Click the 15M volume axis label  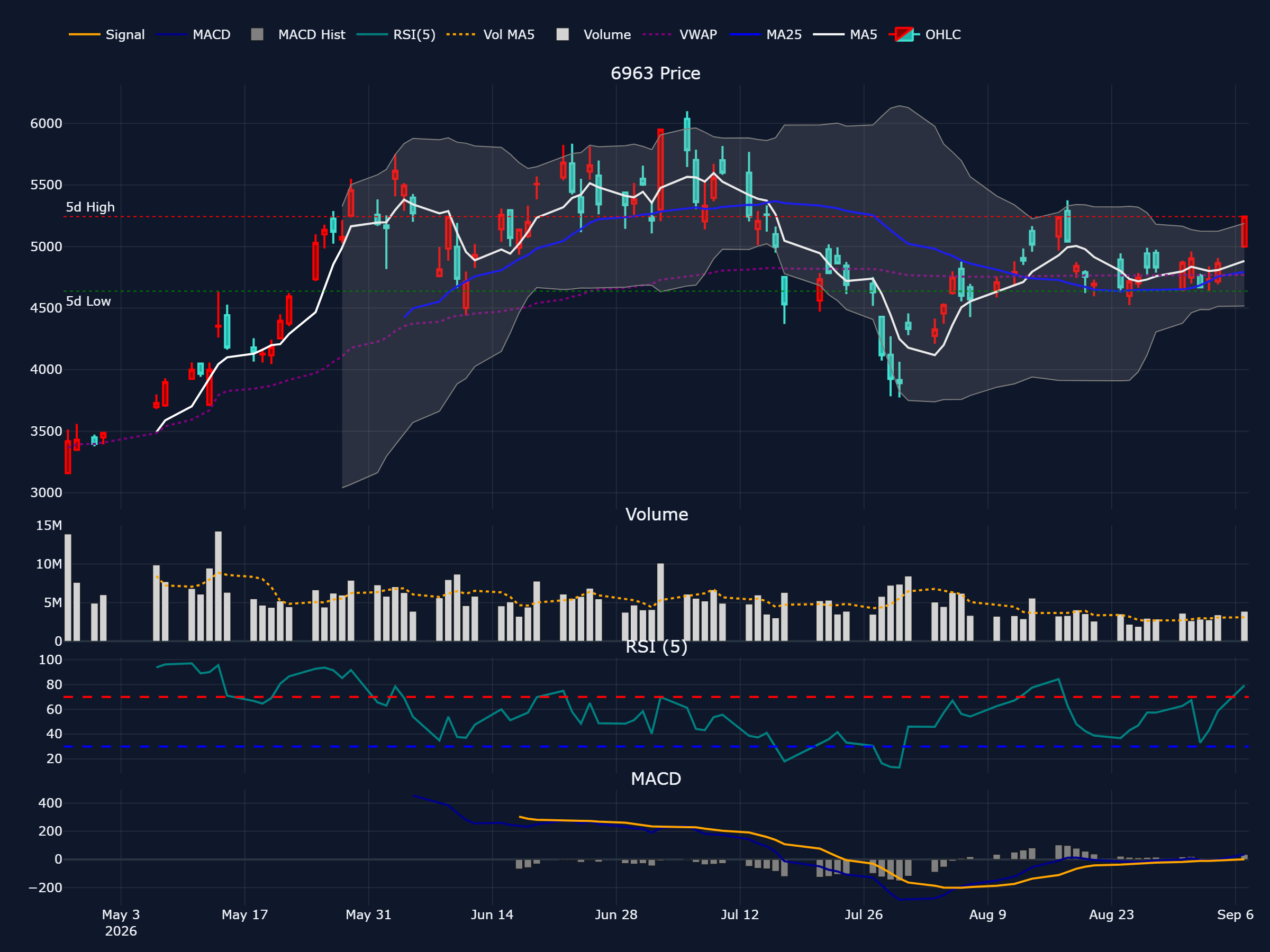click(x=49, y=526)
